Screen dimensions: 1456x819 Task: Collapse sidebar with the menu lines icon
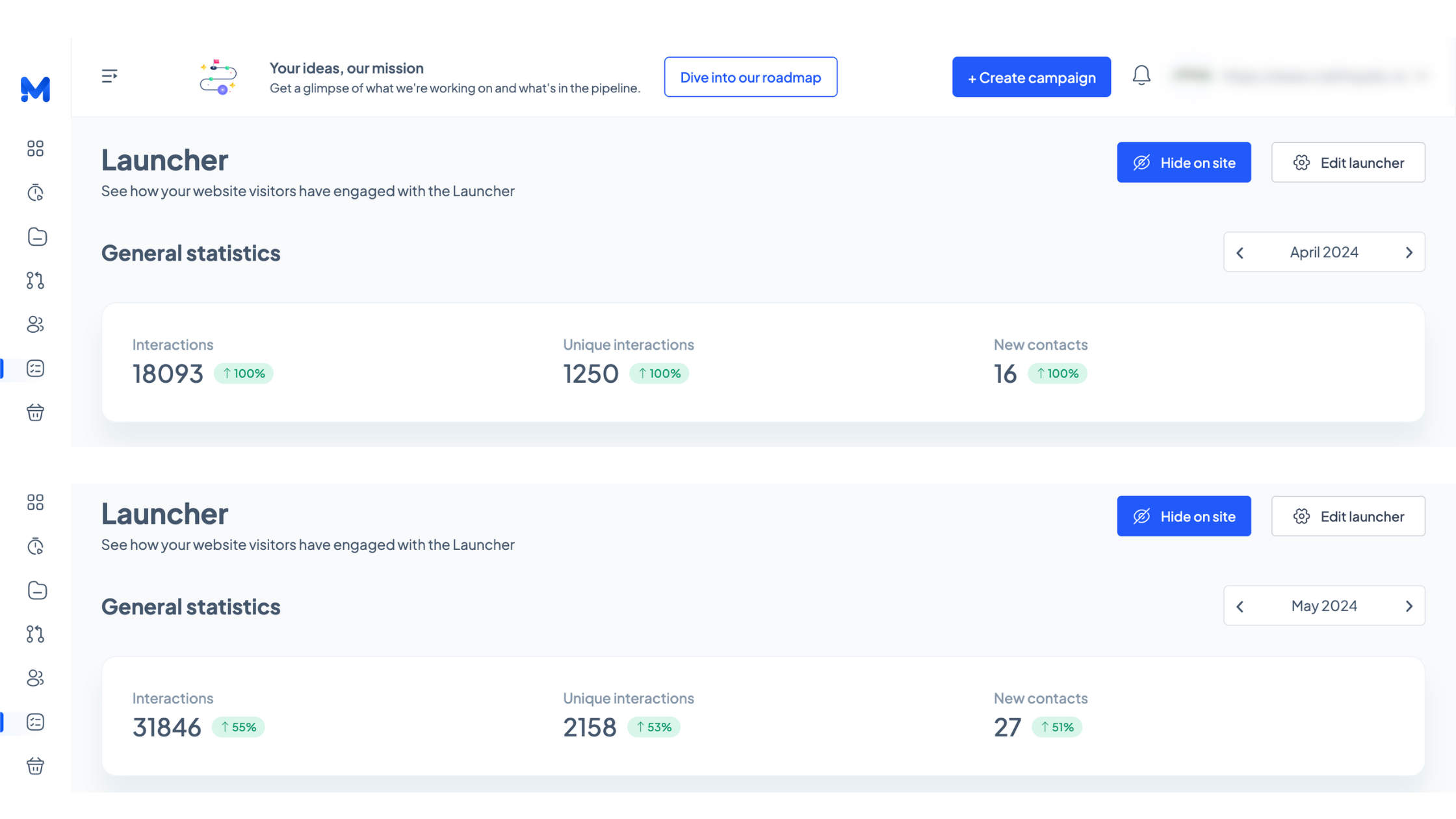109,76
